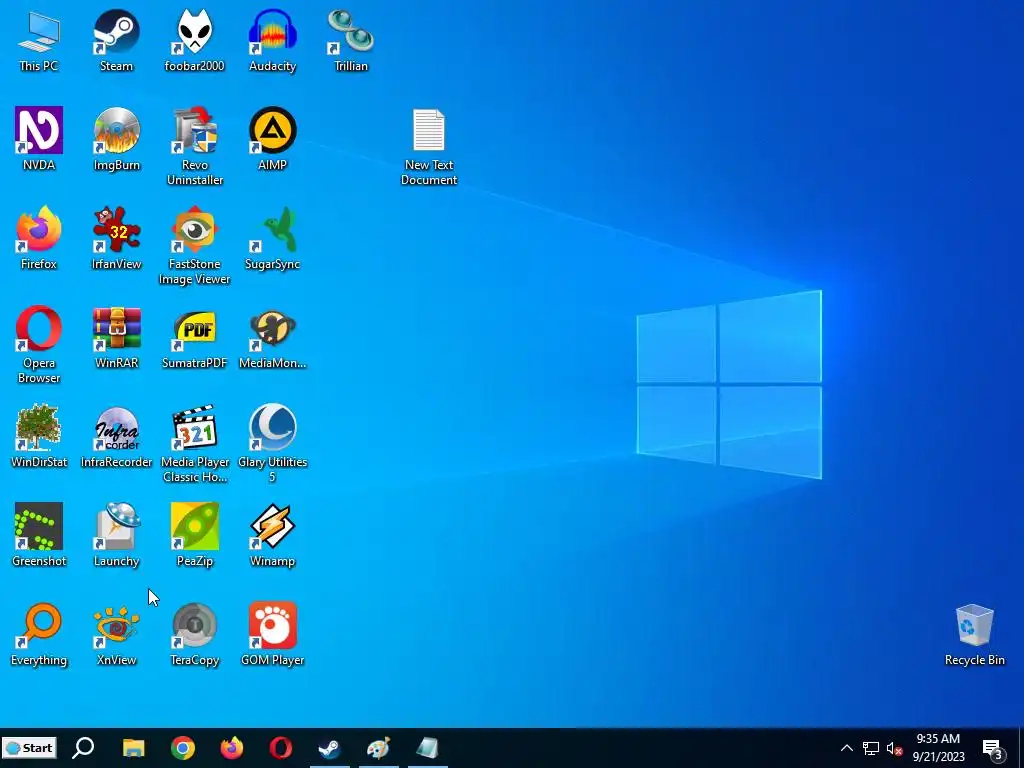The width and height of the screenshot is (1024, 768).
Task: Select the New Text Document file
Action: pyautogui.click(x=429, y=148)
